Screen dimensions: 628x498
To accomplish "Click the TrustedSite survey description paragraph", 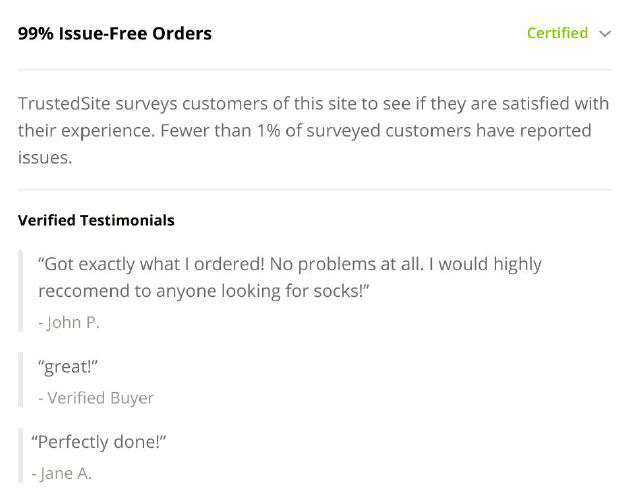I will point(313,130).
